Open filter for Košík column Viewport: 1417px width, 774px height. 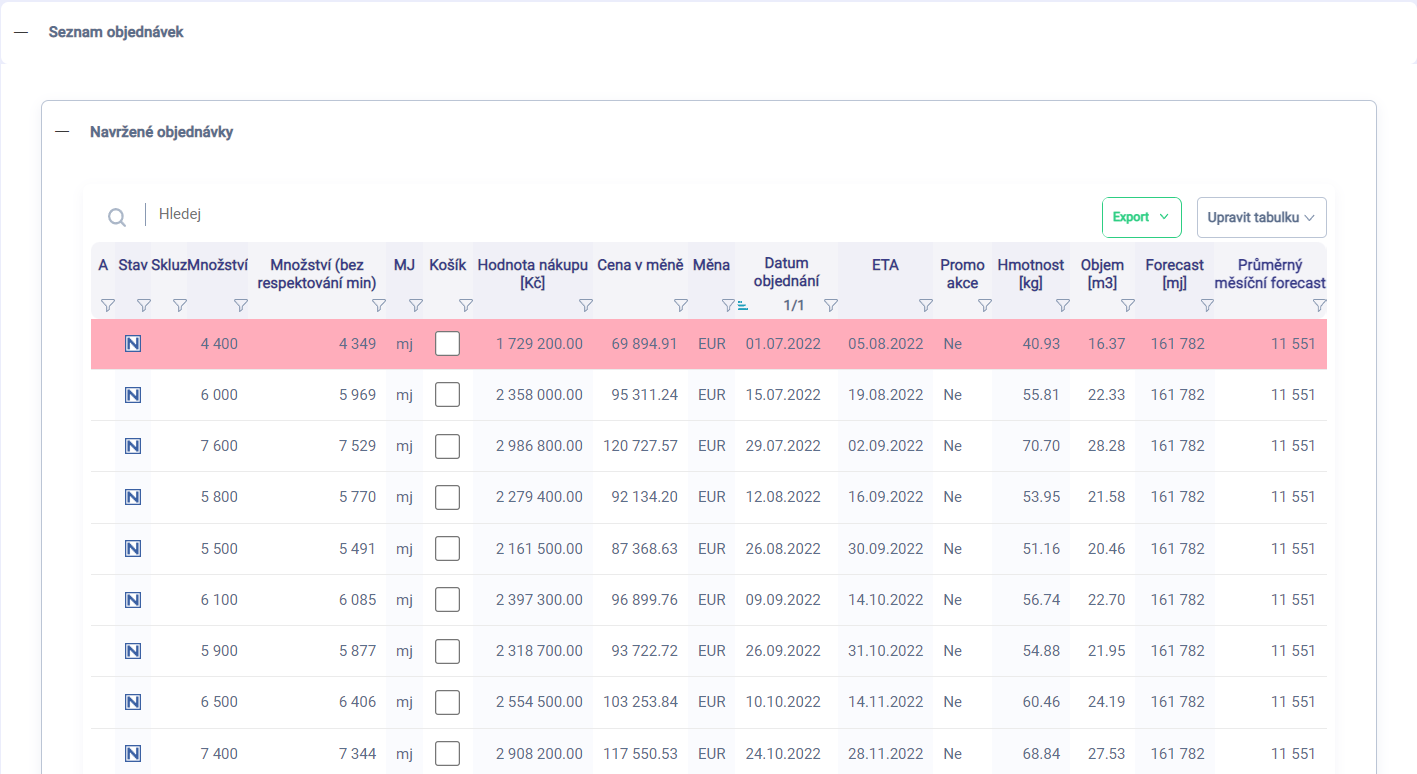pos(465,305)
